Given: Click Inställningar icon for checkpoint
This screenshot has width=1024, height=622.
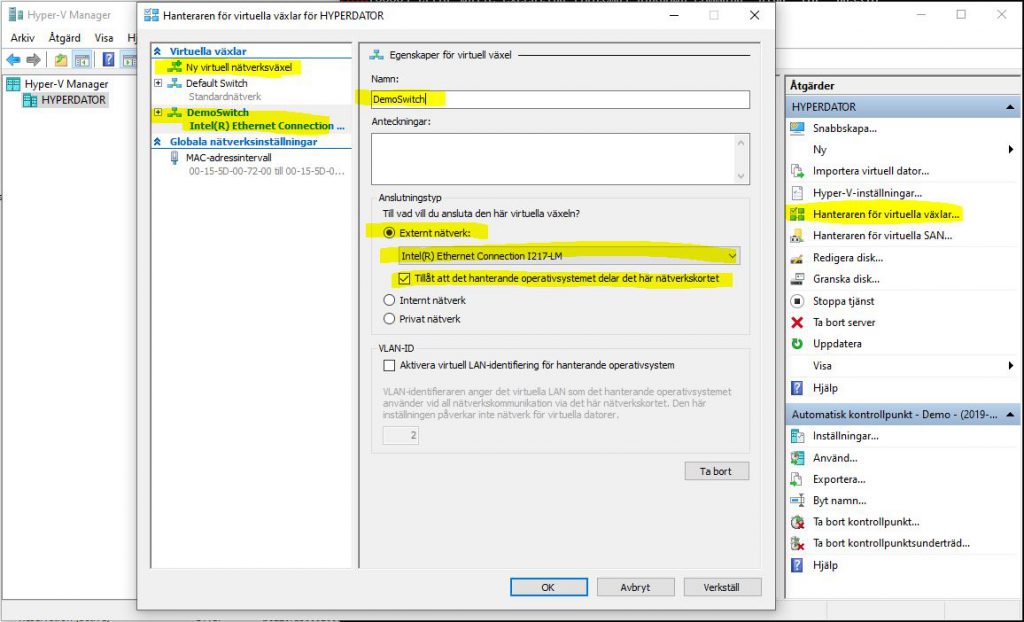Looking at the screenshot, I should click(797, 436).
